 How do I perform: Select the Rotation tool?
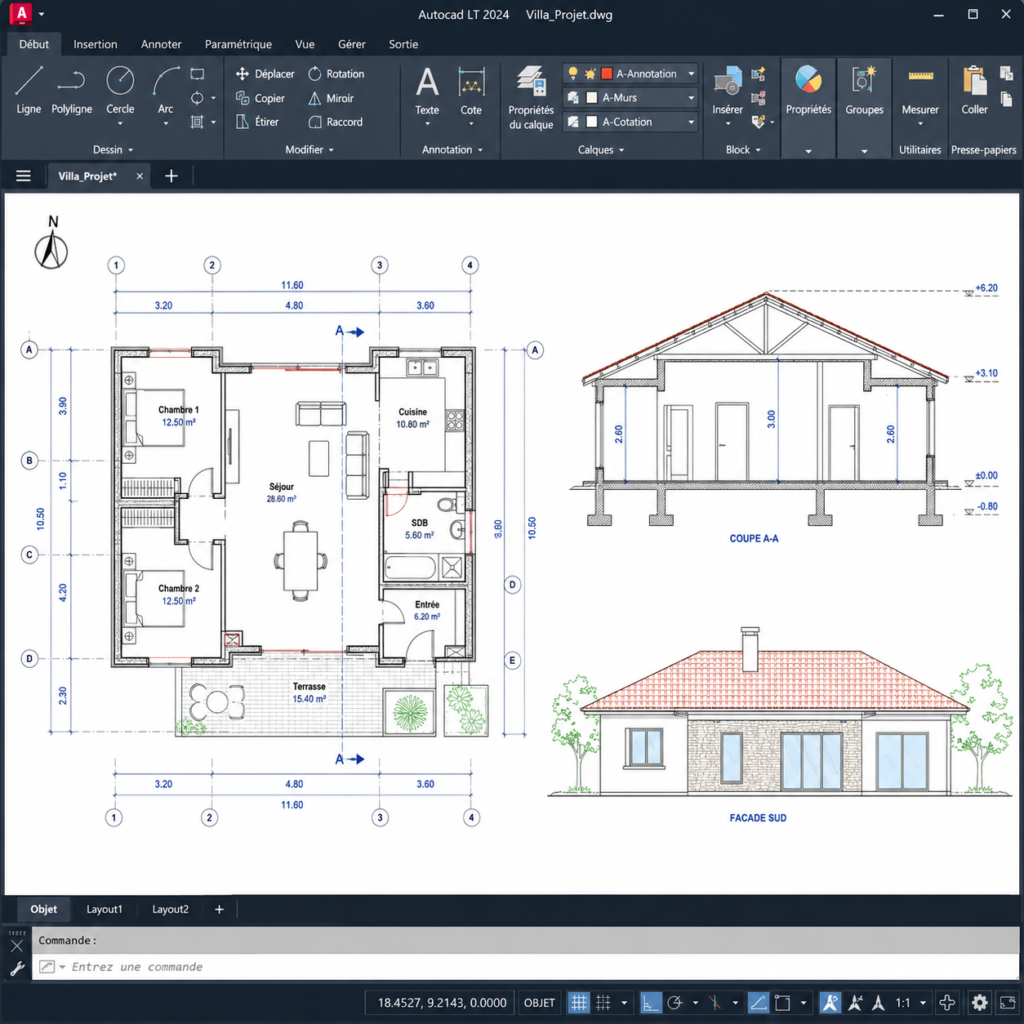coord(336,74)
